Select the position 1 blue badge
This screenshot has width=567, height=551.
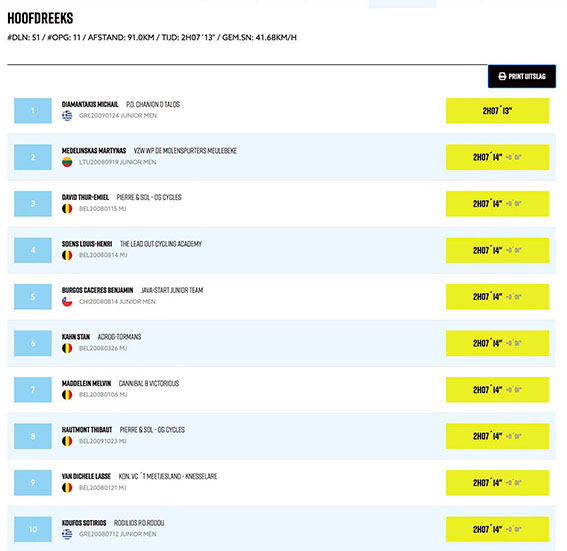point(33,111)
